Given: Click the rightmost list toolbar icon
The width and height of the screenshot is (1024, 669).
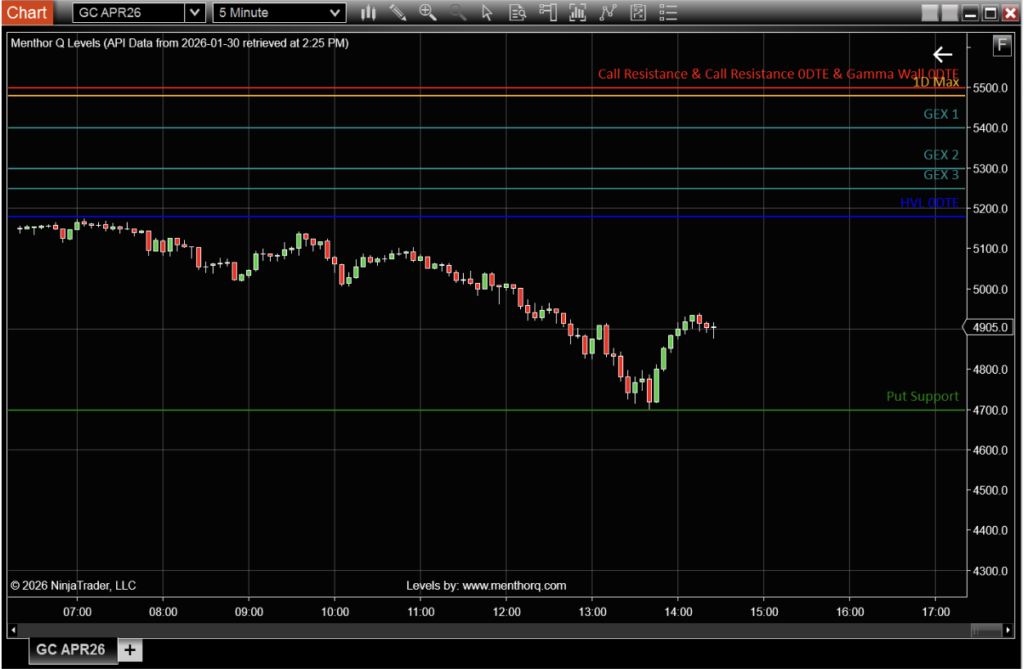Looking at the screenshot, I should click(x=667, y=13).
